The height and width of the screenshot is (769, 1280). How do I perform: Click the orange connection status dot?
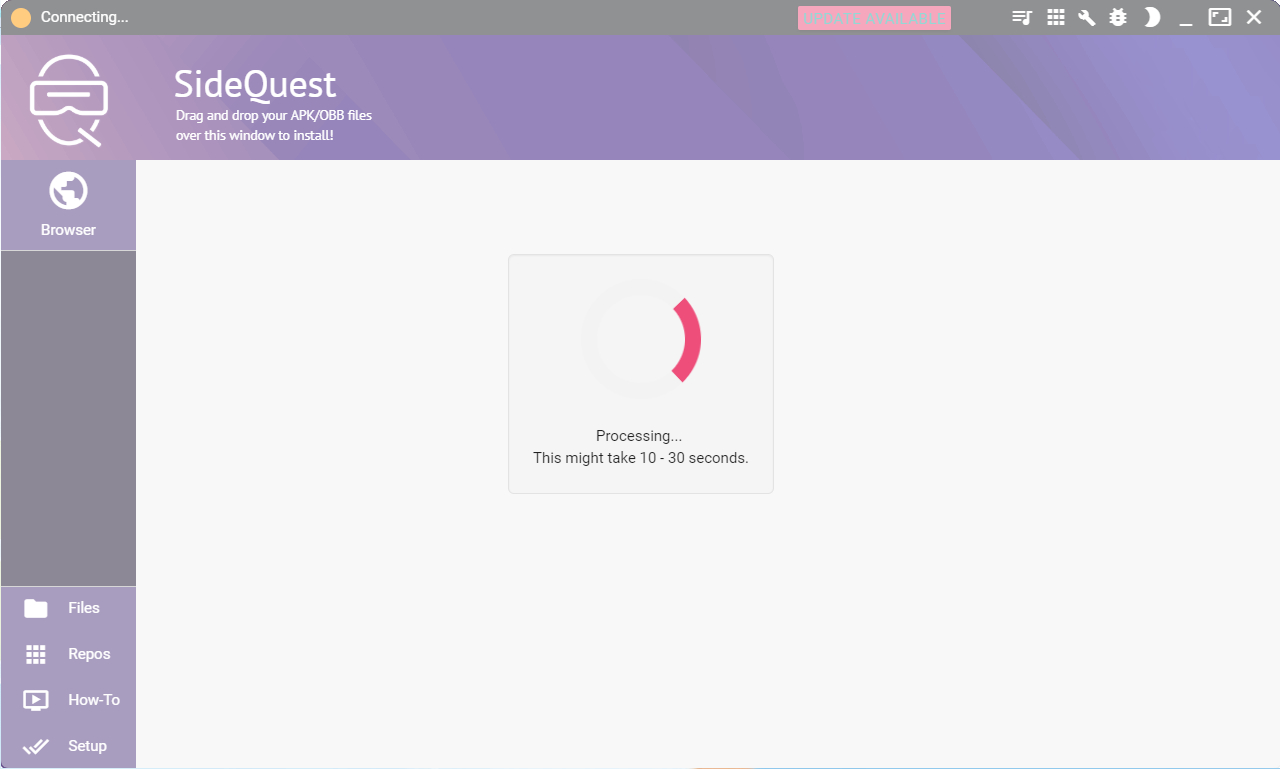[x=21, y=18]
